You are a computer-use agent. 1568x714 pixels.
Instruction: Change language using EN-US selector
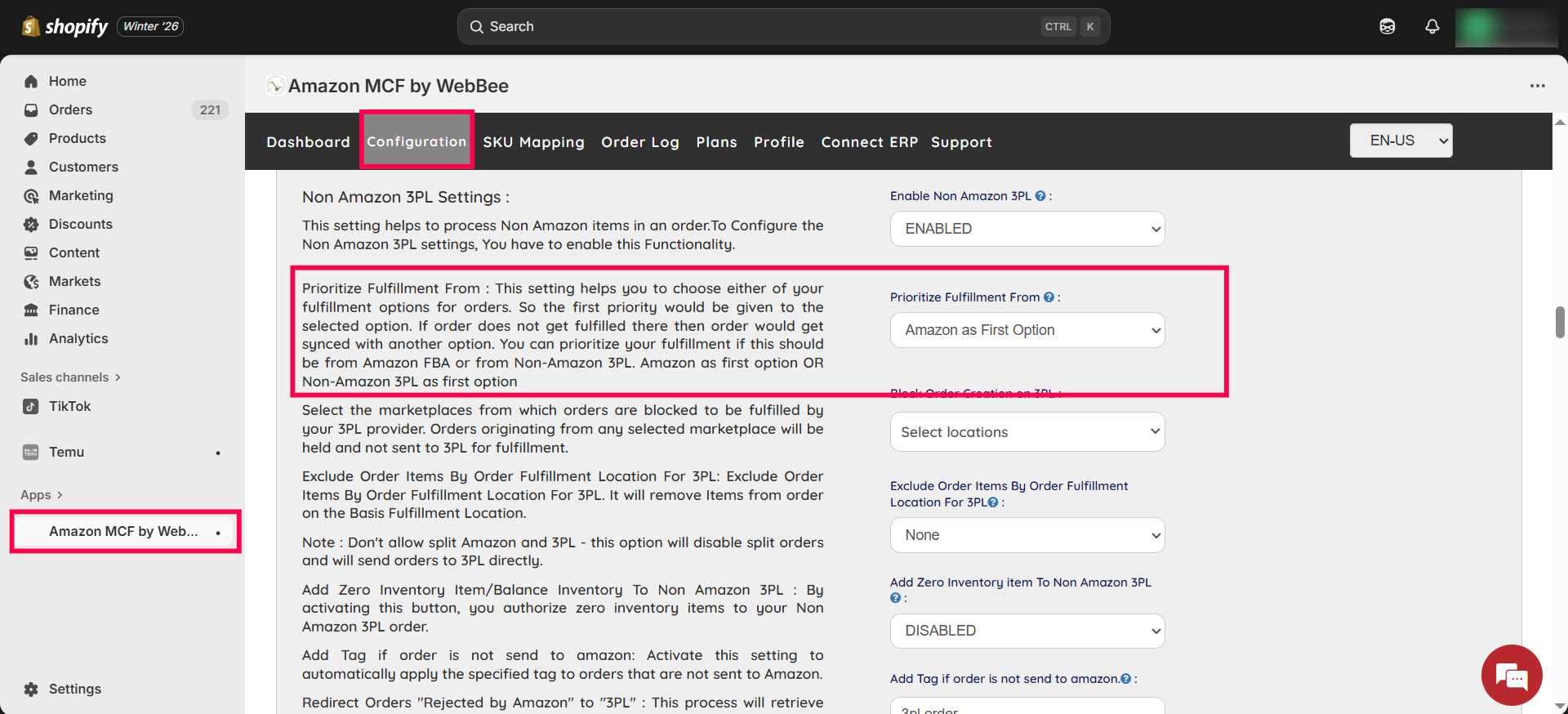1401,141
